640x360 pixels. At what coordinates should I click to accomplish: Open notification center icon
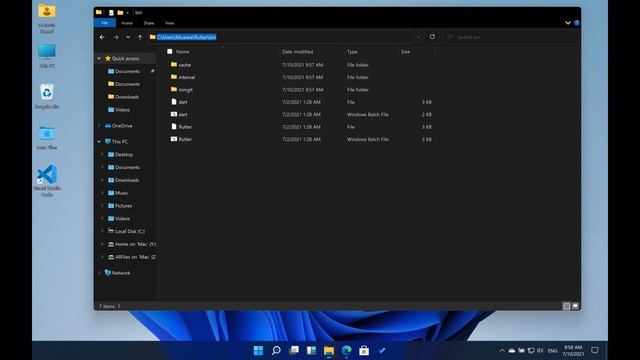click(x=595, y=350)
